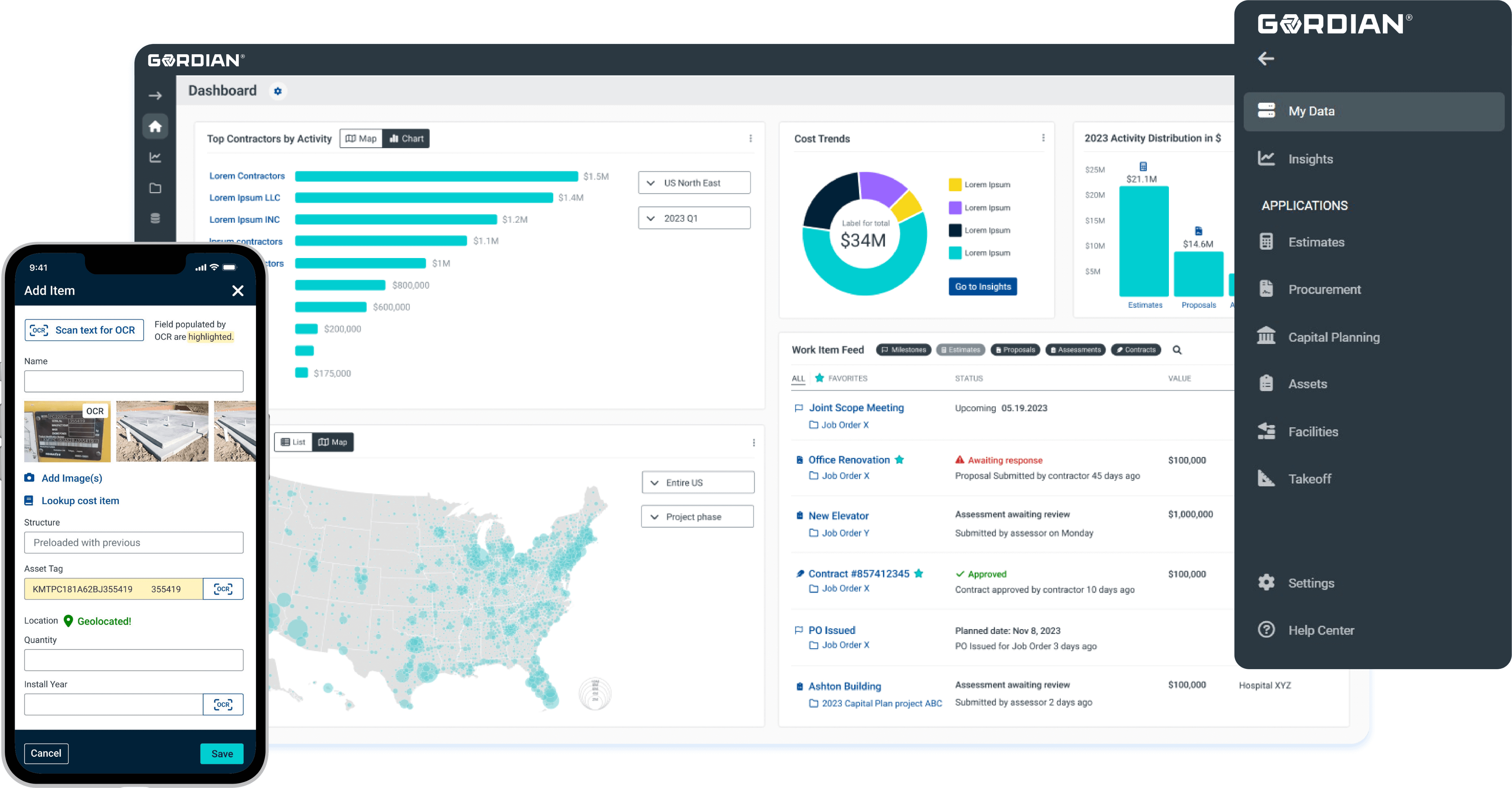Screen dimensions: 1512x788
Task: Open the Insights chart icon in left rail
Action: (x=155, y=157)
